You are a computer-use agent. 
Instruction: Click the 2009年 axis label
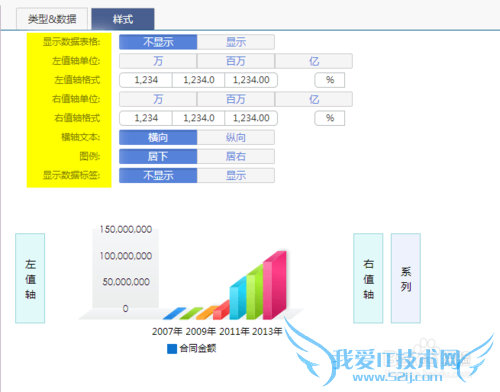(x=201, y=331)
